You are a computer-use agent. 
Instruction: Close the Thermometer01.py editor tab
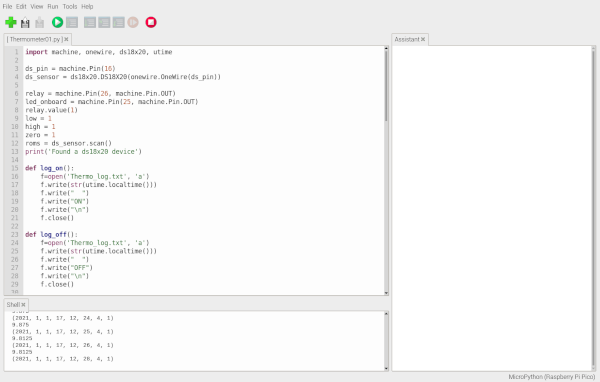[66, 39]
